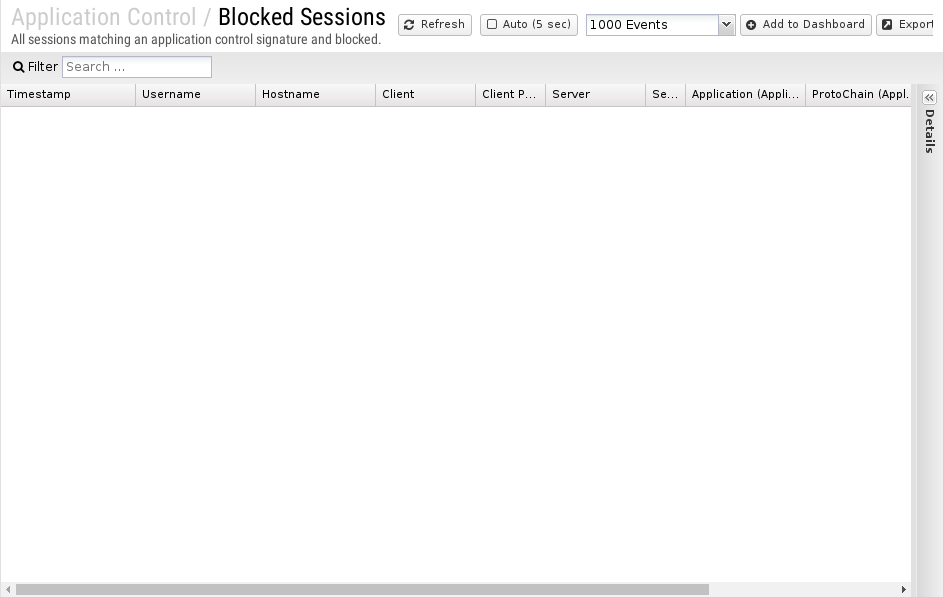Click the Refresh button
Image resolution: width=944 pixels, height=598 pixels.
point(435,25)
